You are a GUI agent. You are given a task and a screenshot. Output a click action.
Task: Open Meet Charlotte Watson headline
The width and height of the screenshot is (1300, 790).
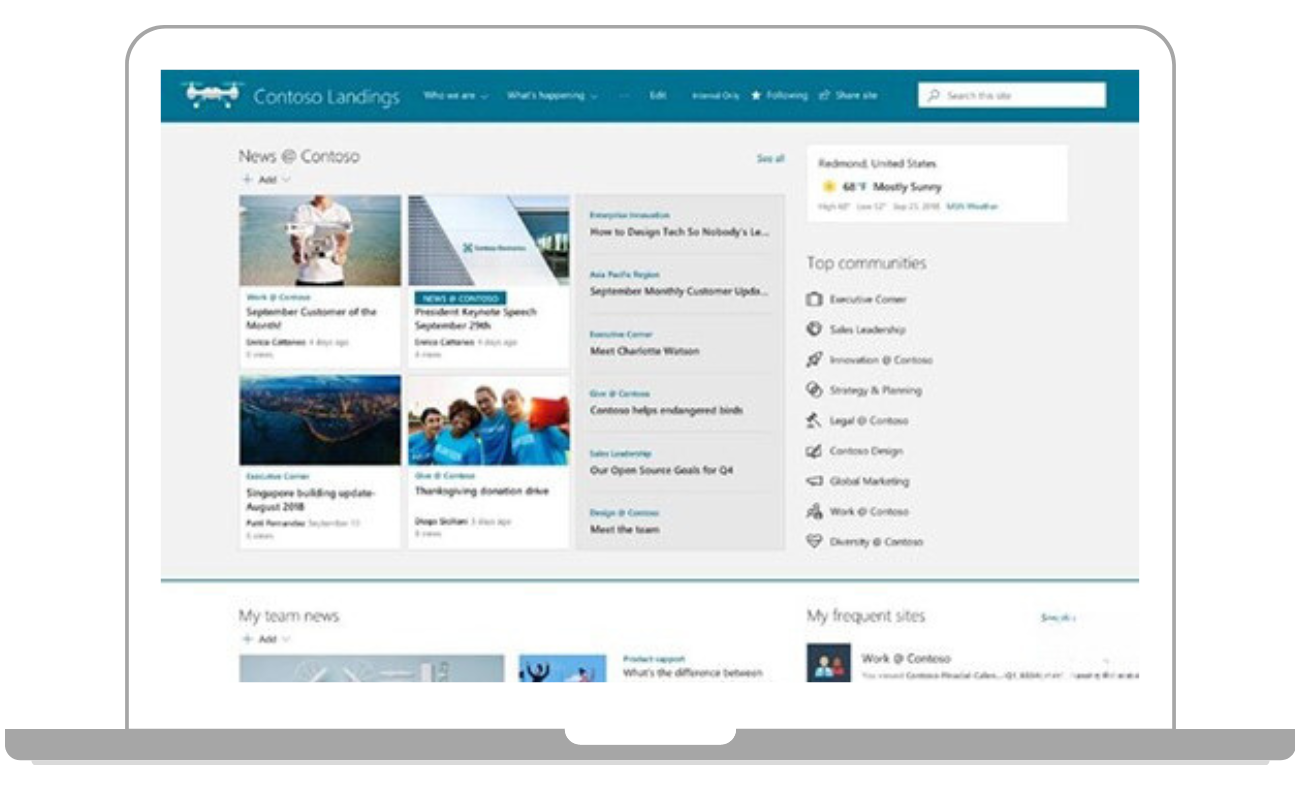point(645,351)
